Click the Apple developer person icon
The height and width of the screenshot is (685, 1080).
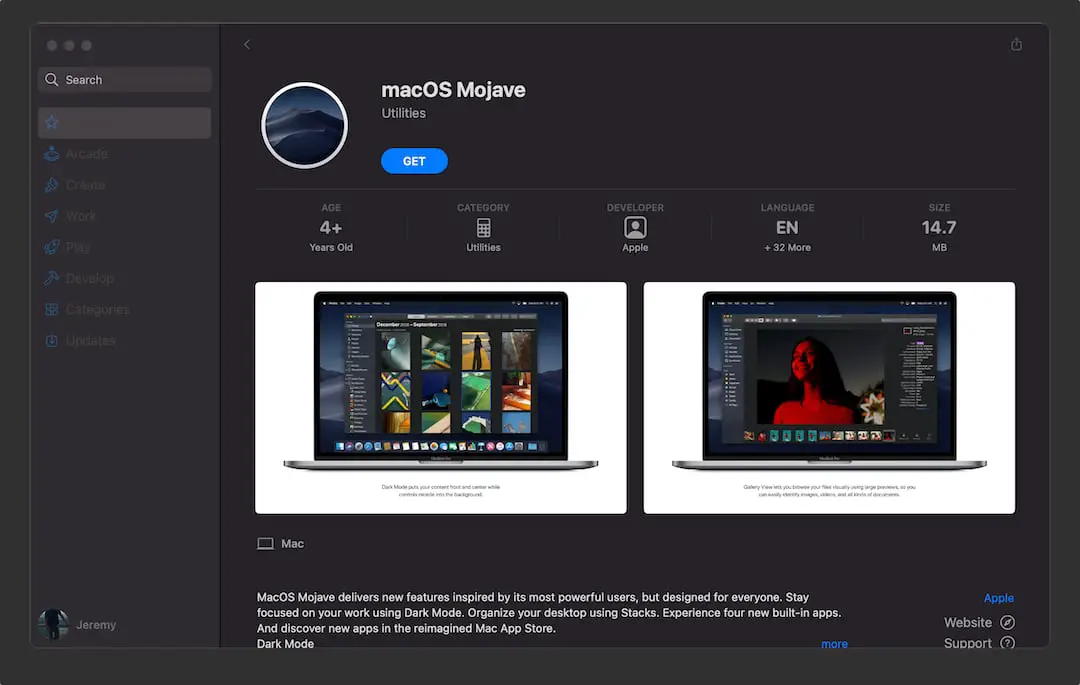coord(635,227)
